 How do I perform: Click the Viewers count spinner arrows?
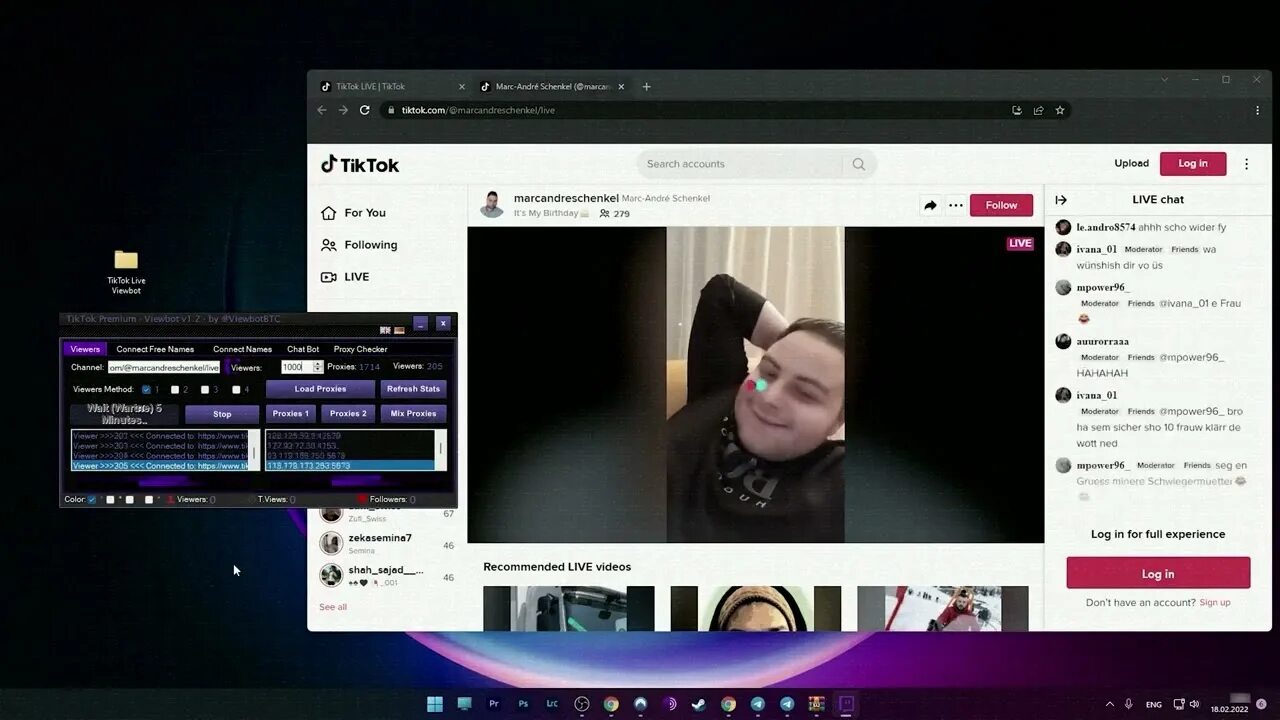click(318, 367)
